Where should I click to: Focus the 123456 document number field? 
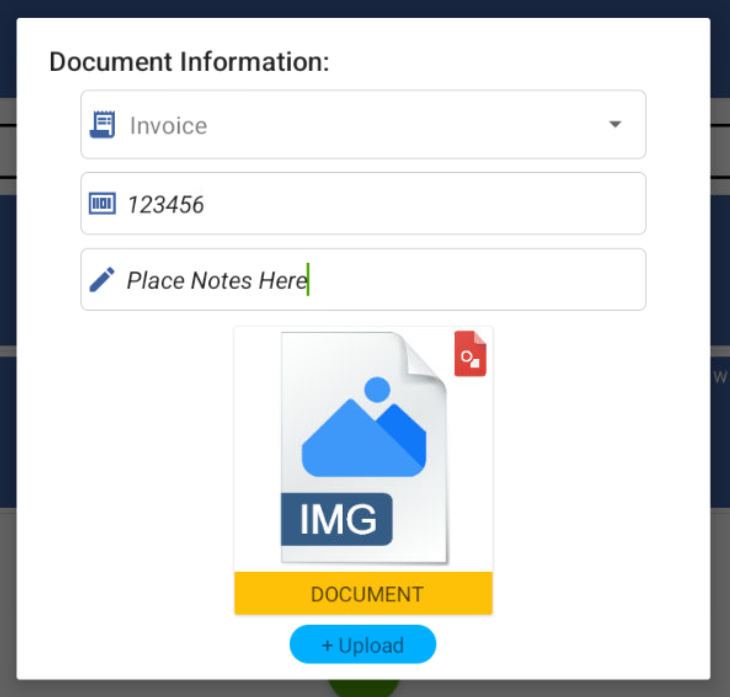363,203
